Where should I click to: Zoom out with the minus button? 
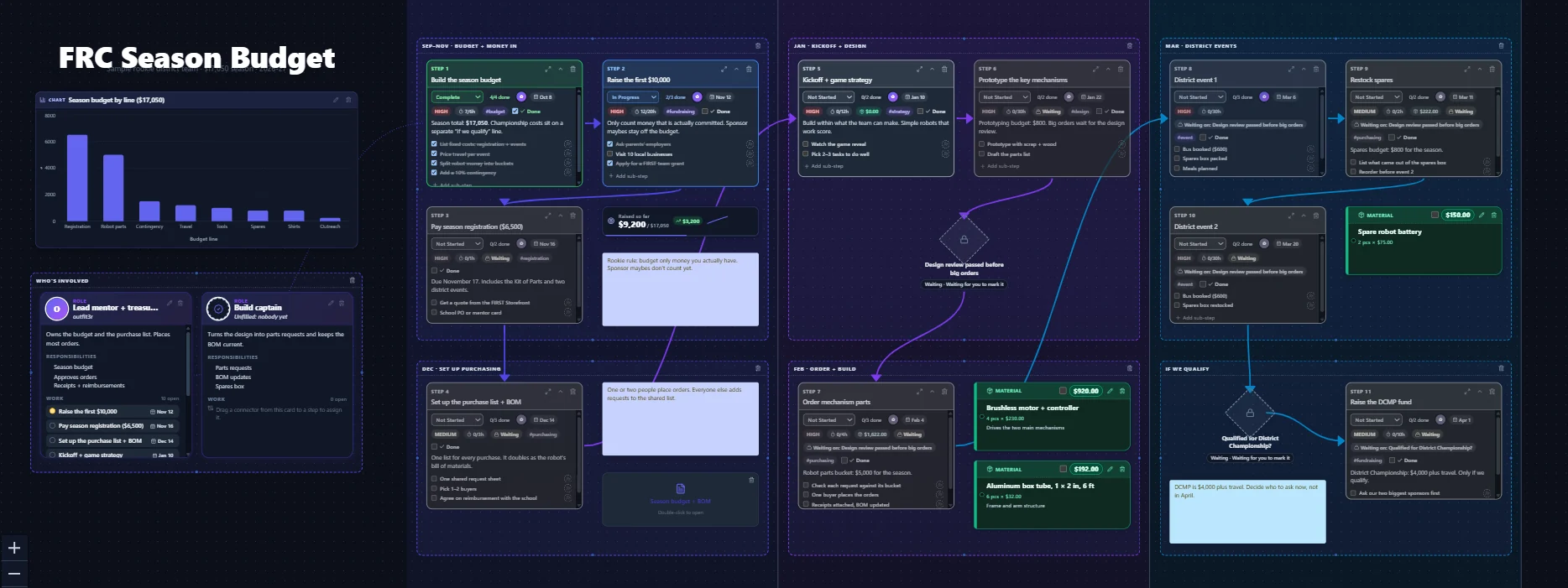pyautogui.click(x=14, y=574)
